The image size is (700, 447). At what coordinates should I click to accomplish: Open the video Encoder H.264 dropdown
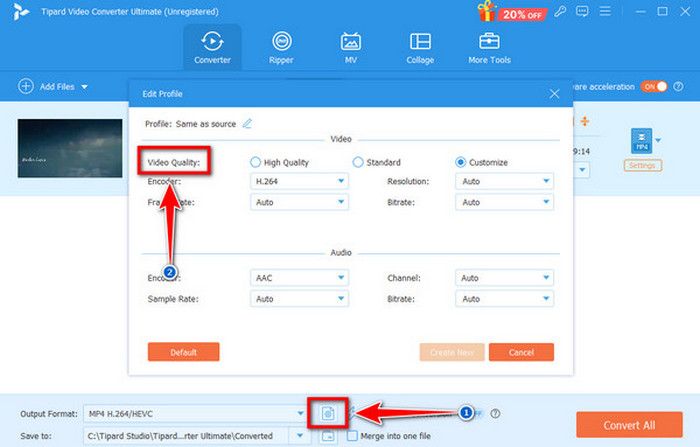pos(299,181)
